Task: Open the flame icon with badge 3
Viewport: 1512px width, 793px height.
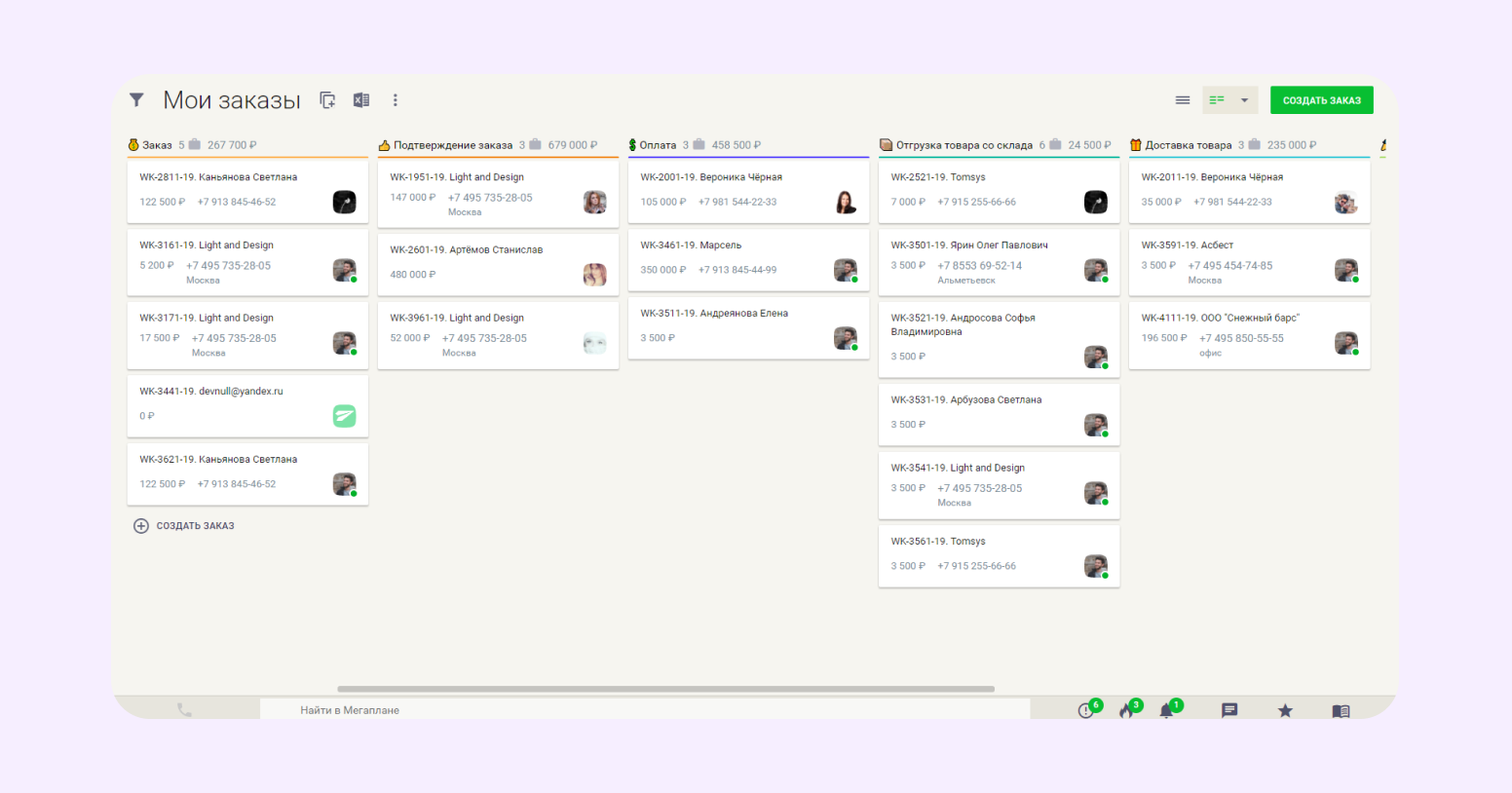Action: click(x=1127, y=710)
